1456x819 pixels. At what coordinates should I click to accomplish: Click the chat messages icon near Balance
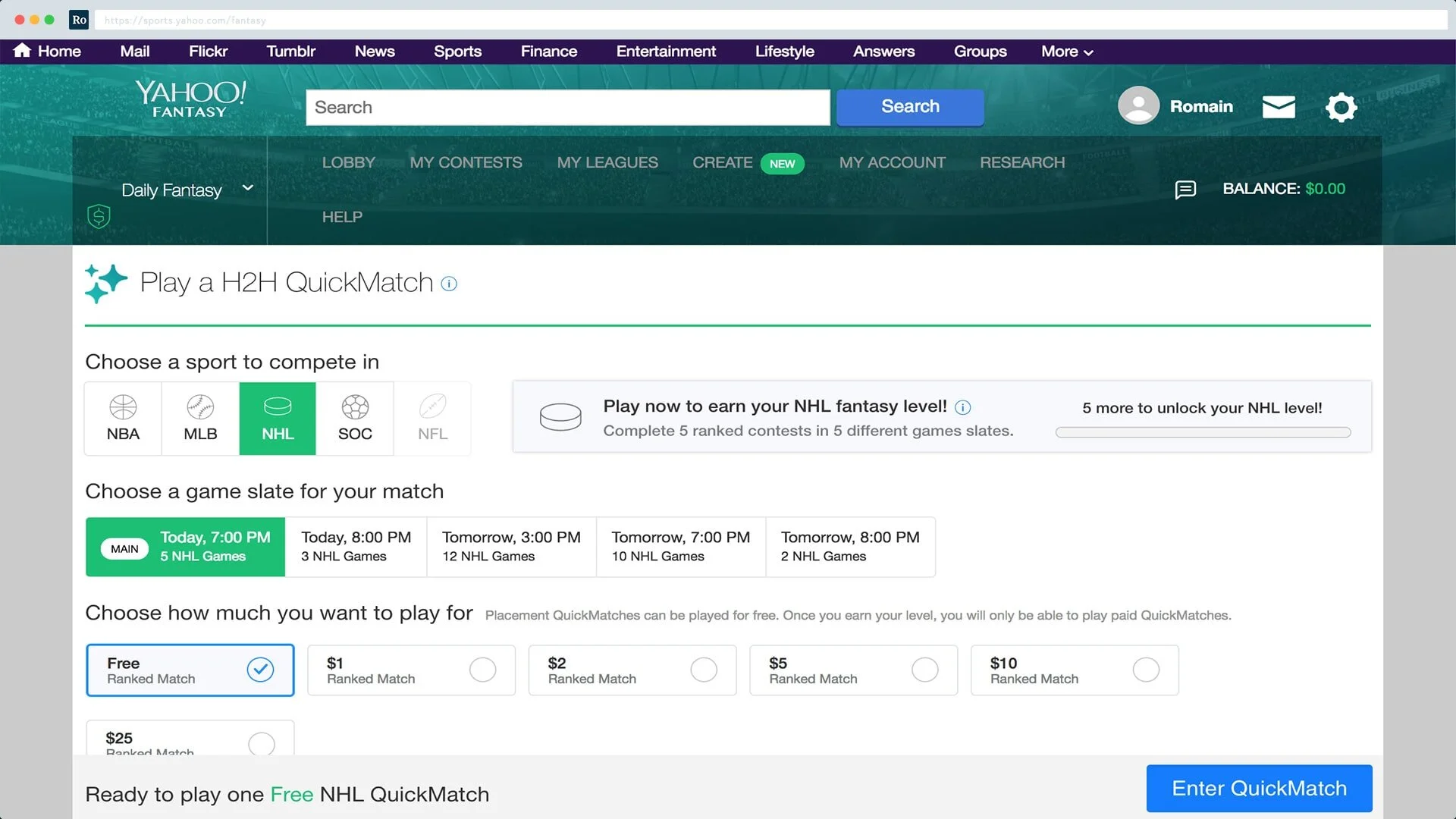coord(1185,190)
